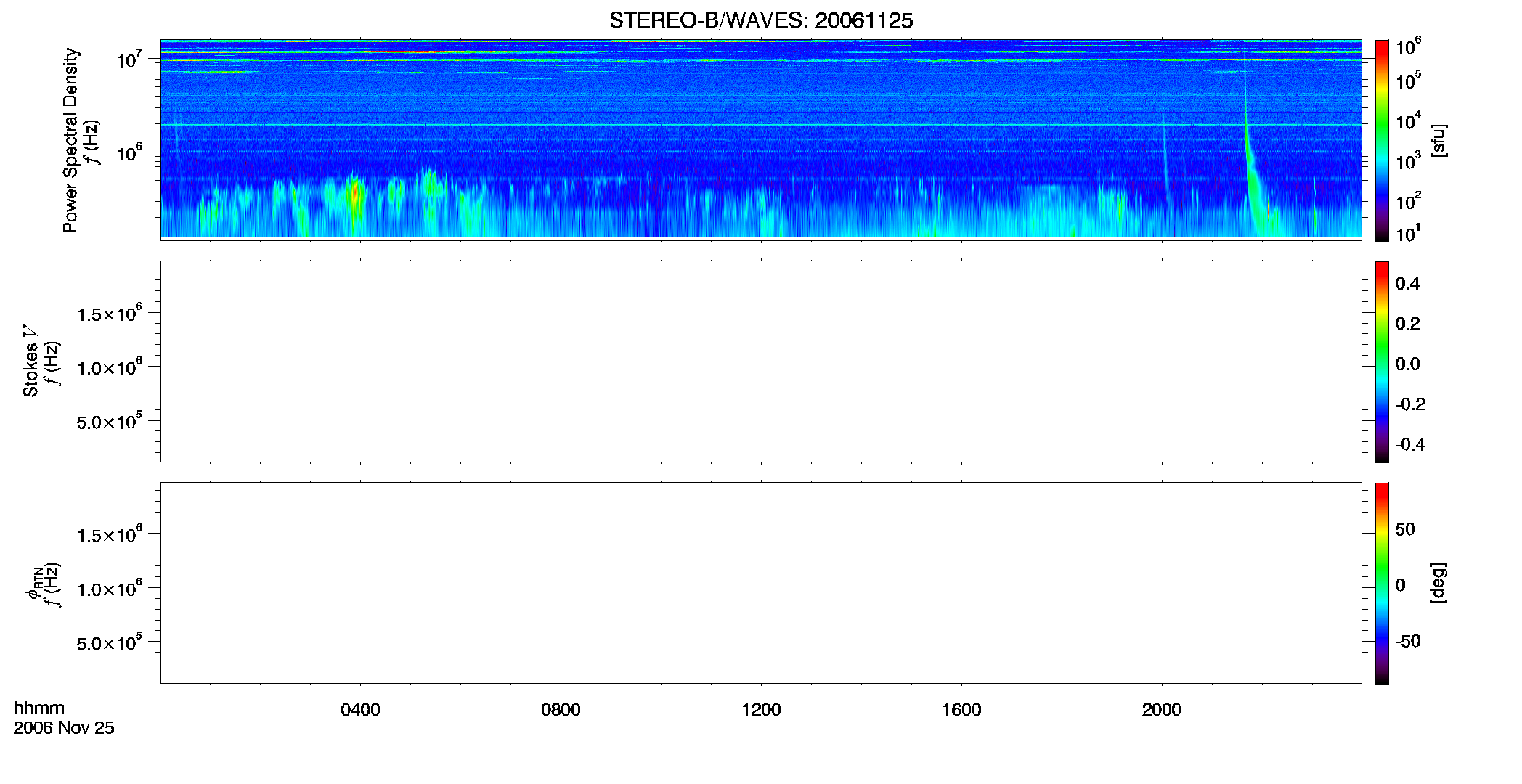Select the "Power Spectral Density" axis label
This screenshot has width=1522, height=784.
click(x=70, y=140)
